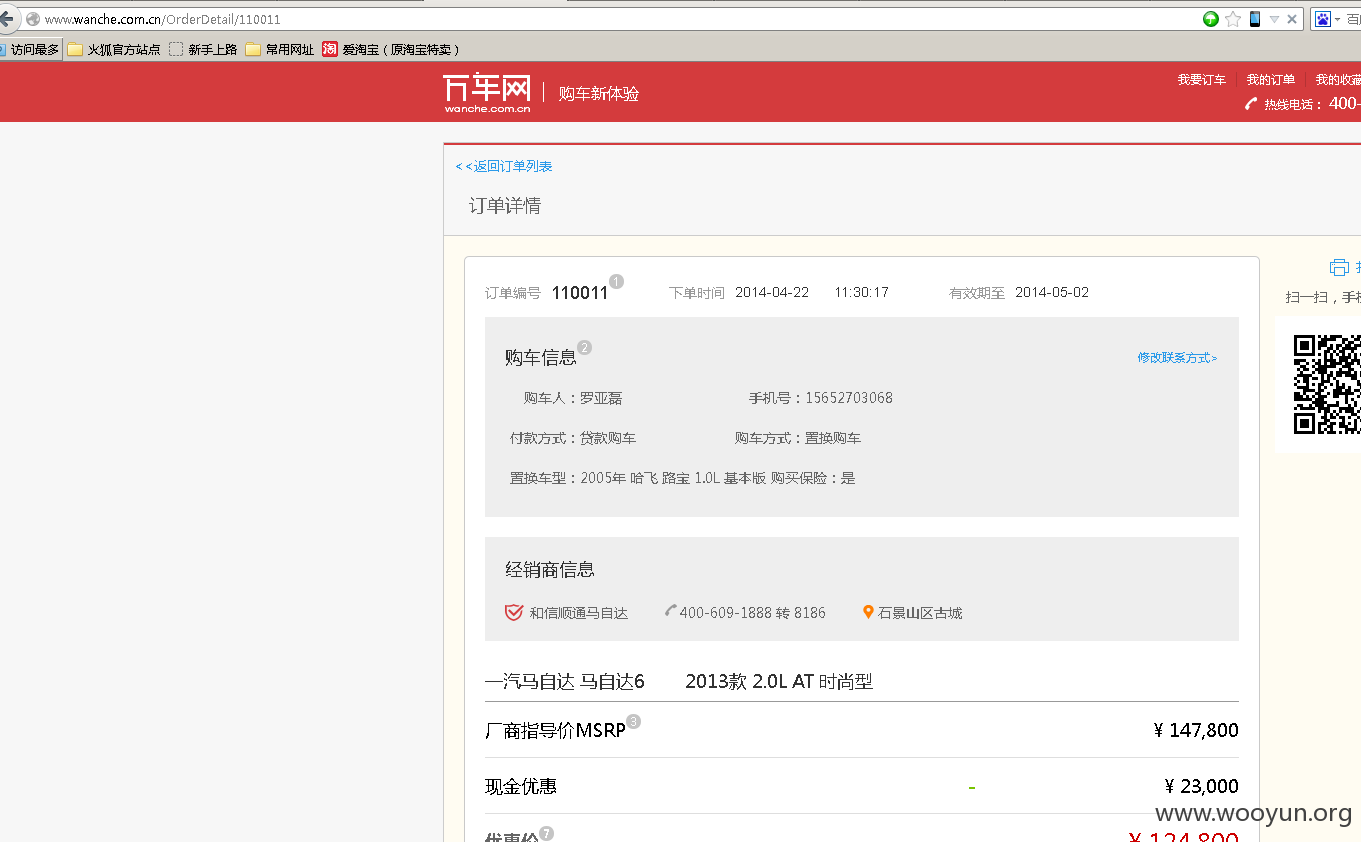Click the orange location pin icon

(868, 612)
